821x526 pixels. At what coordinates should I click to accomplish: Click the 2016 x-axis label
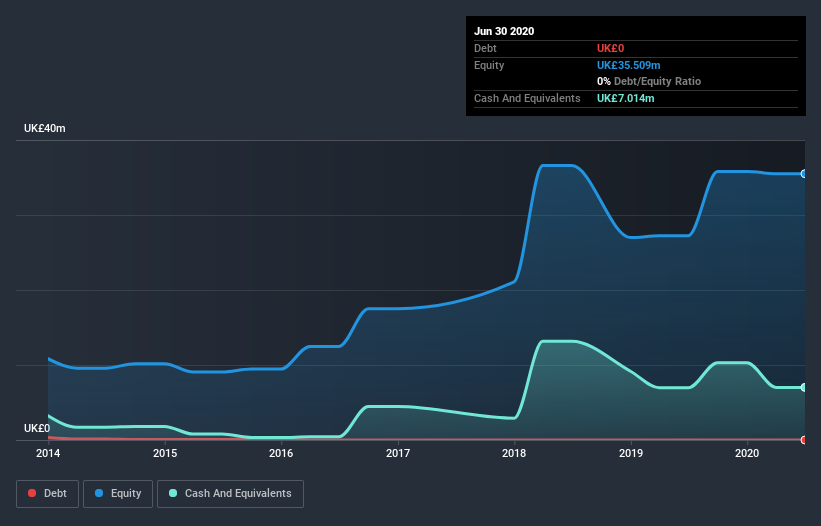coord(281,453)
